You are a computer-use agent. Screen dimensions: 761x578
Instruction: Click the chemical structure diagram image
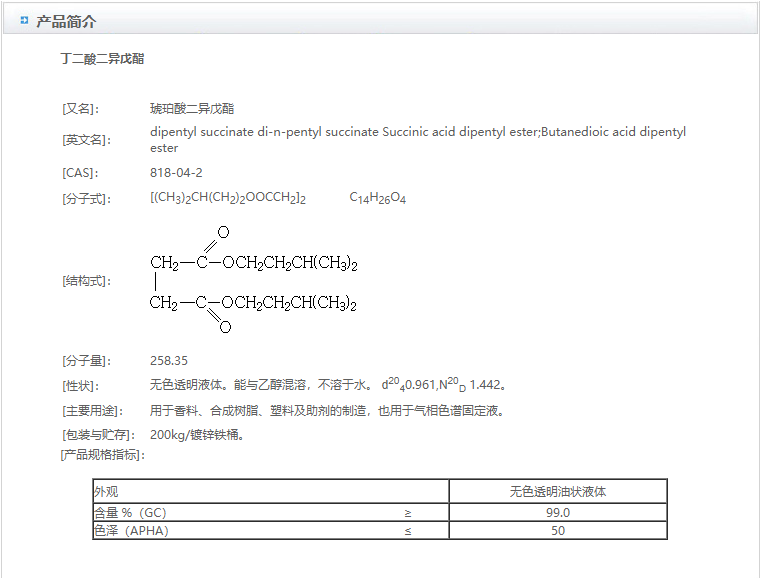[254, 280]
